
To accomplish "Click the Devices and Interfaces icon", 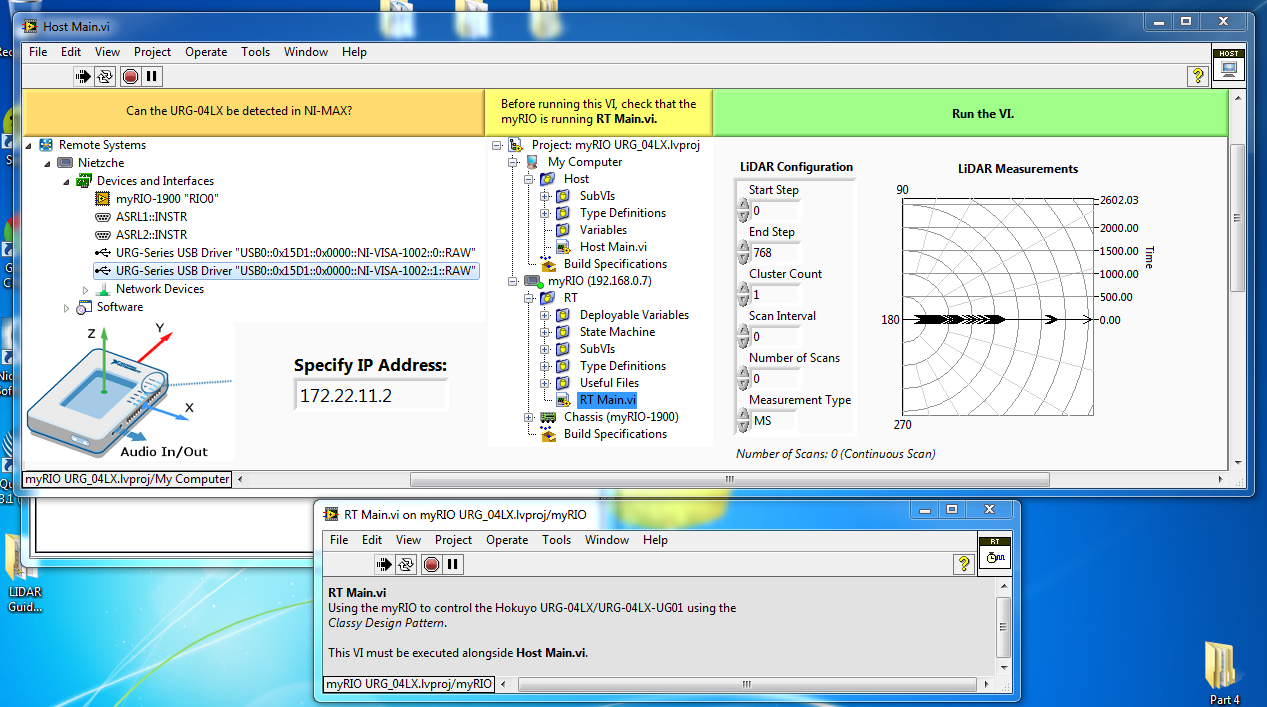I will (84, 181).
